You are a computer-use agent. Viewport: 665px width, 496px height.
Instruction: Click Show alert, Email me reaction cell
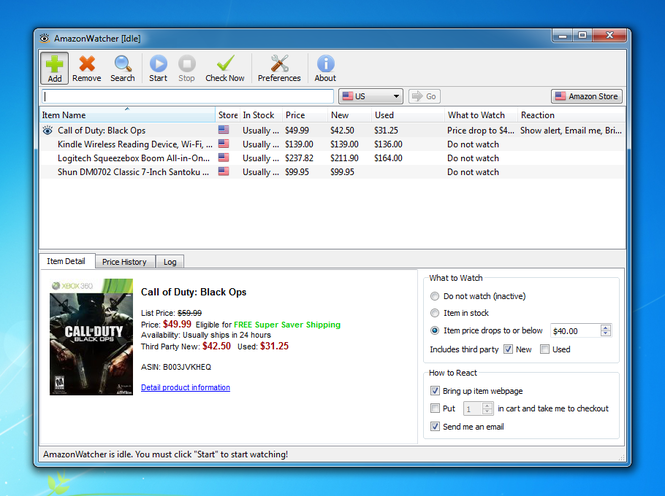571,130
